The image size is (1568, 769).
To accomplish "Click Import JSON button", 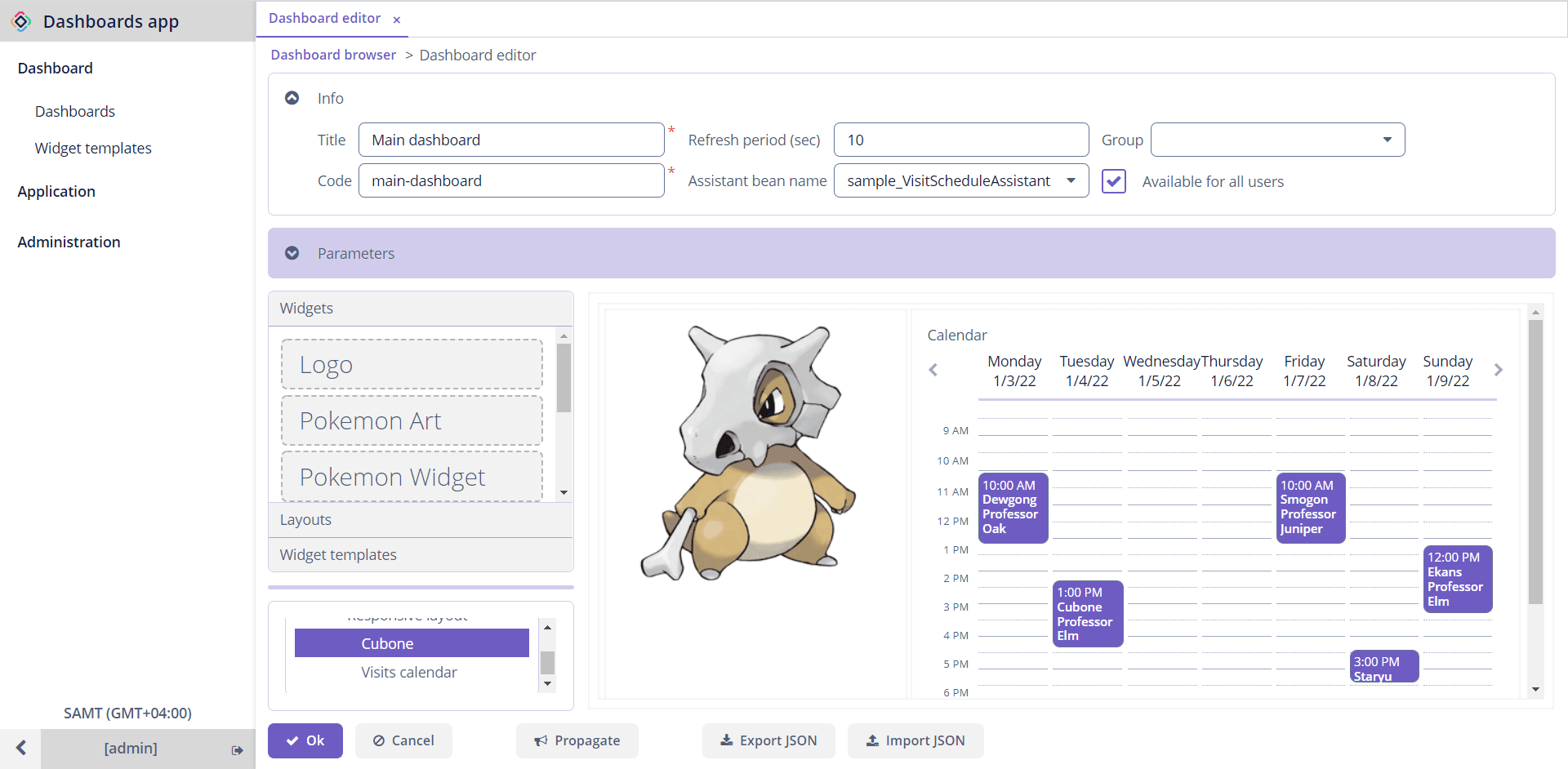I will tap(915, 740).
